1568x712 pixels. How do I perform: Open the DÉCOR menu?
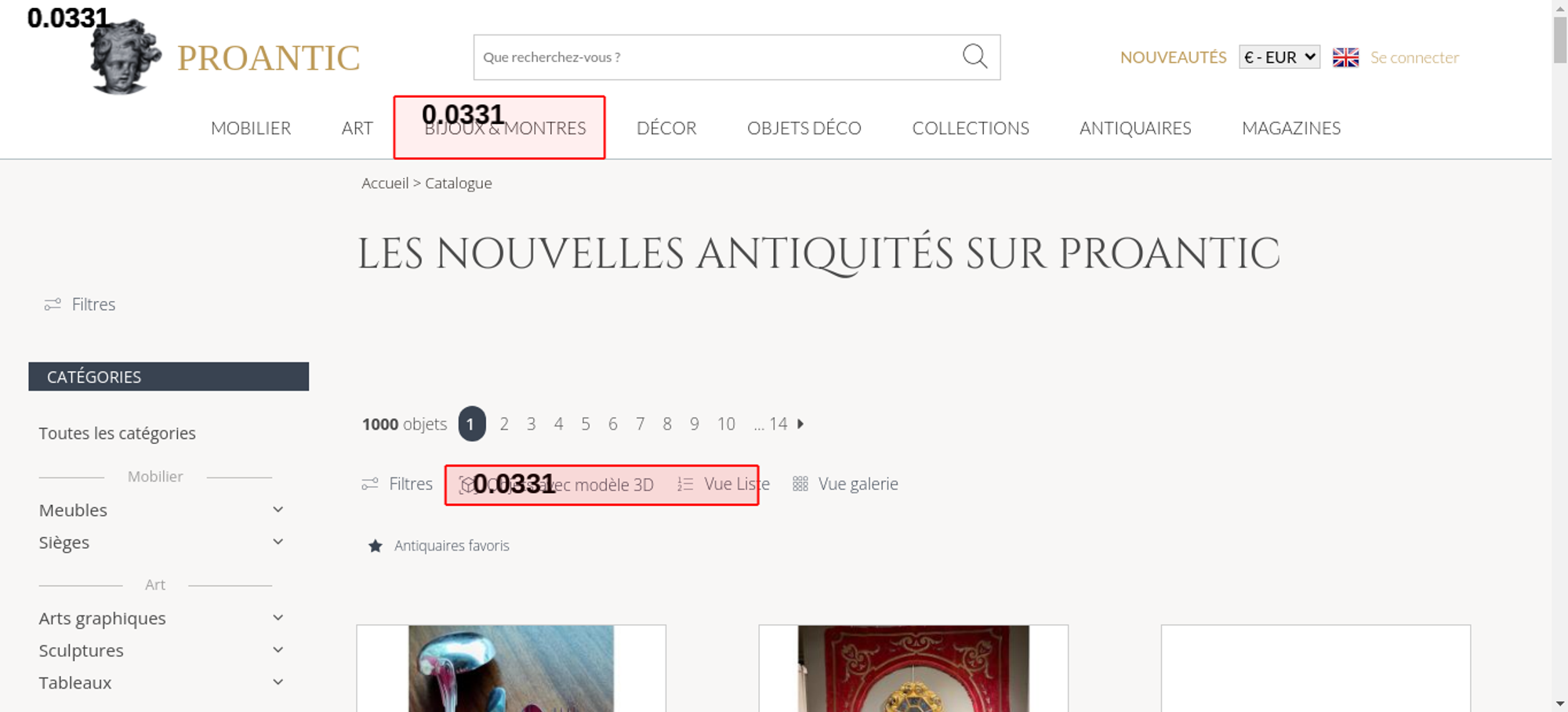pos(666,128)
